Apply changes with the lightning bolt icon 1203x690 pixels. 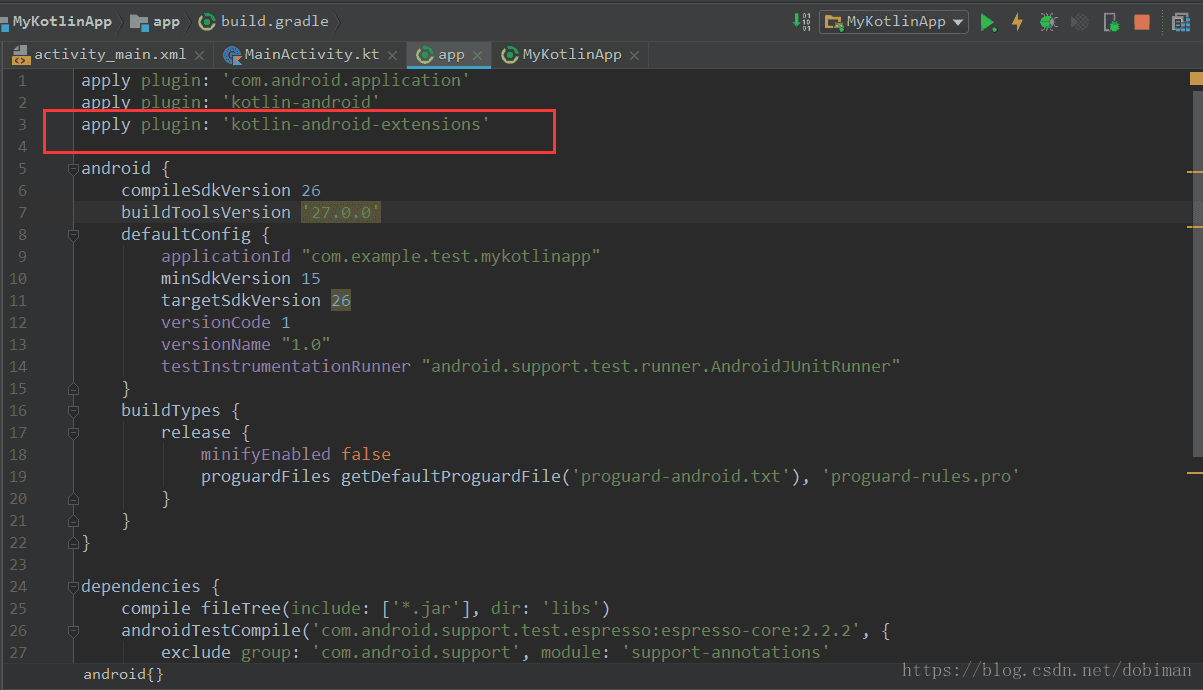(x=1018, y=22)
